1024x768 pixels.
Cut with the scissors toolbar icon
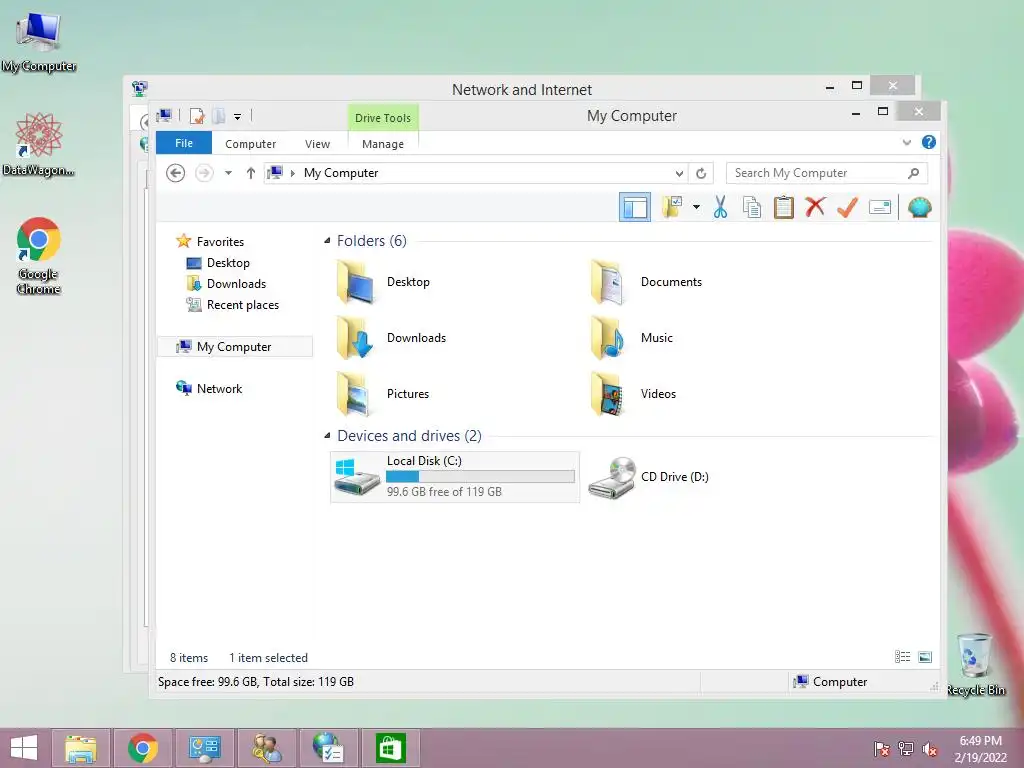point(720,208)
